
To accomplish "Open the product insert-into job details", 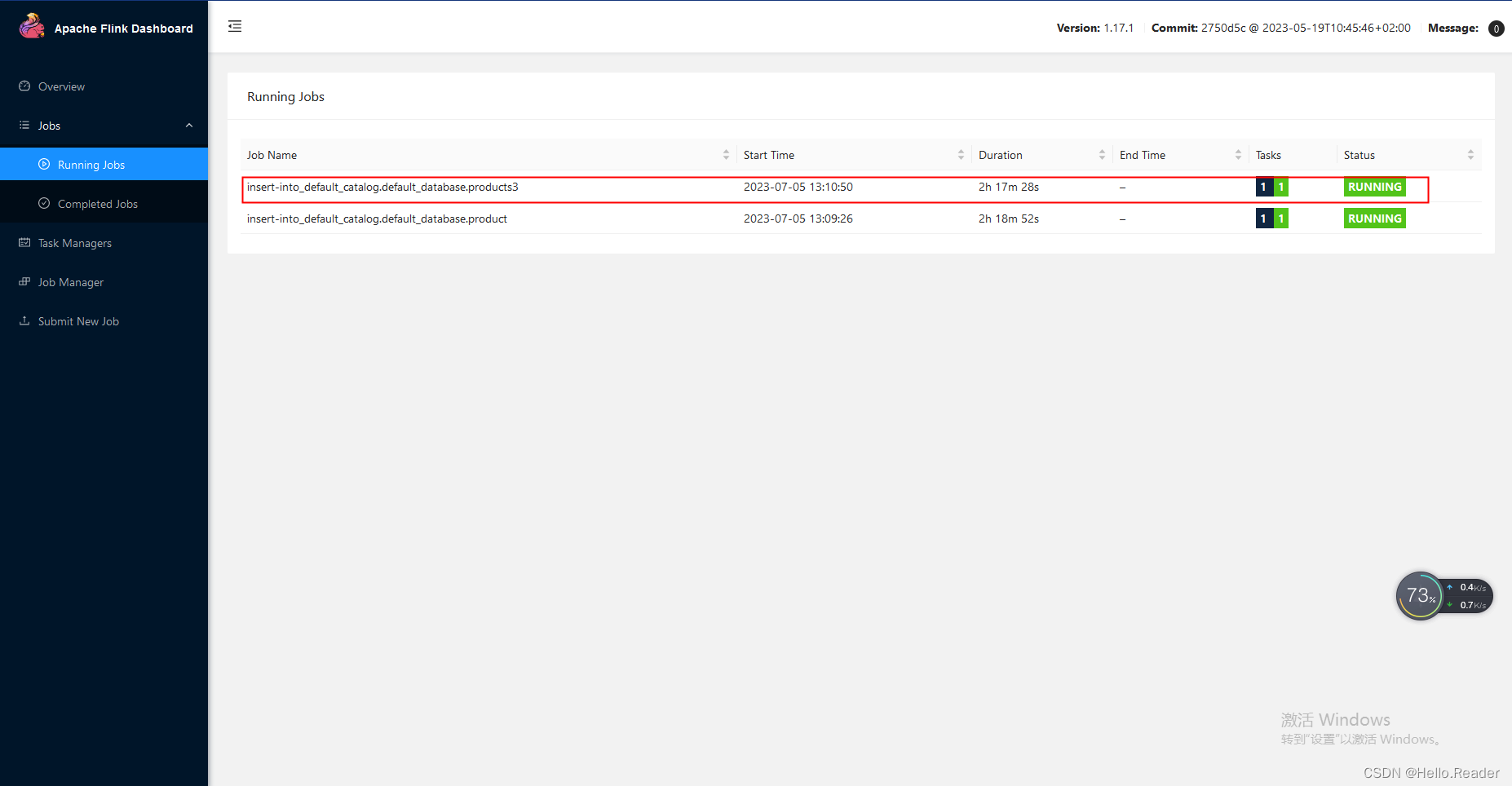I will click(x=377, y=219).
